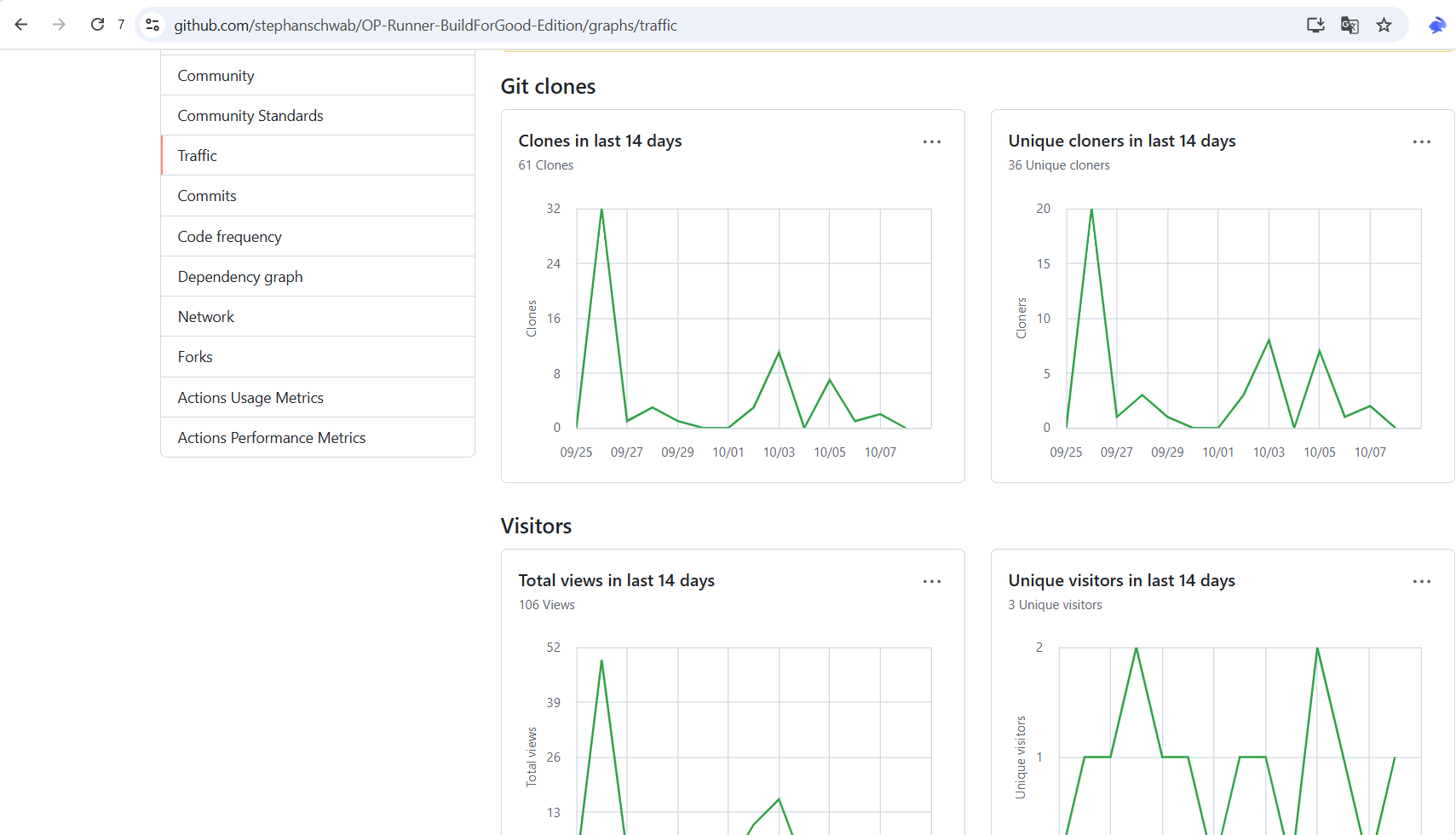Viewport: 1456px width, 835px height.
Task: Click the blue bird extension icon
Action: click(x=1437, y=25)
